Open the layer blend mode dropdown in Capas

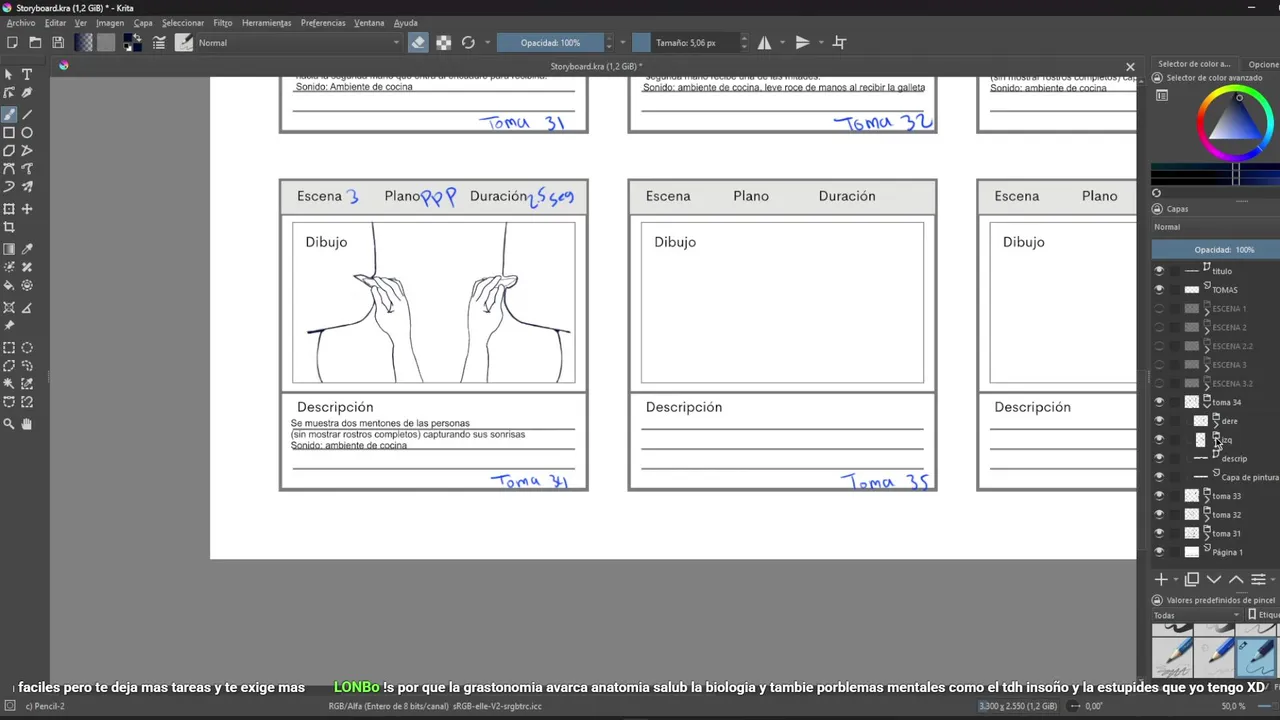click(1215, 227)
